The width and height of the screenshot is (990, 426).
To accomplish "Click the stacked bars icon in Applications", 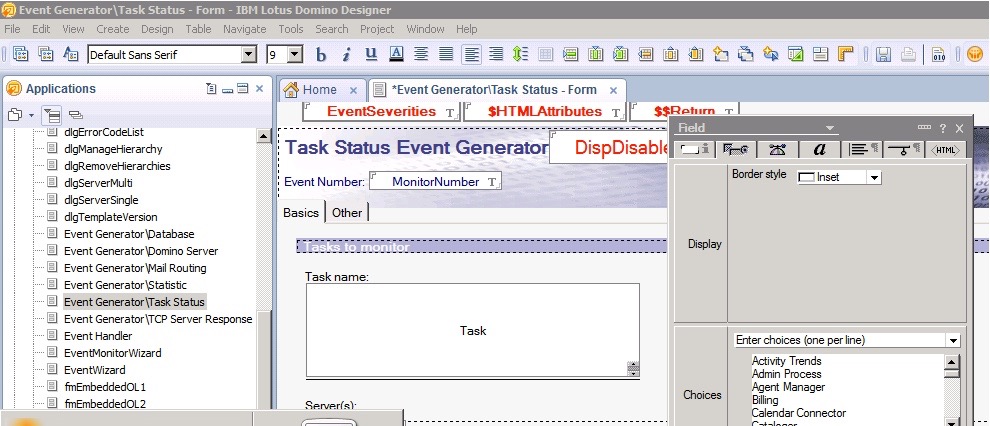I will 76,115.
